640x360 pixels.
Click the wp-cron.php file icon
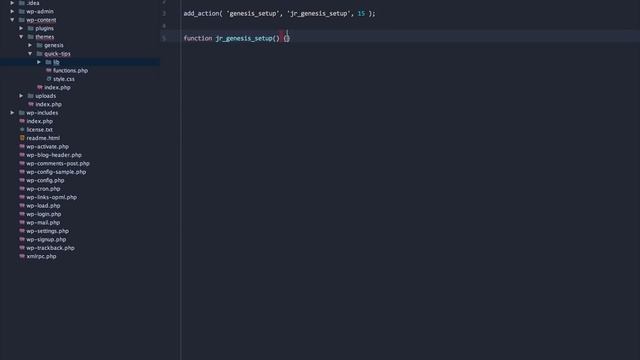22,189
